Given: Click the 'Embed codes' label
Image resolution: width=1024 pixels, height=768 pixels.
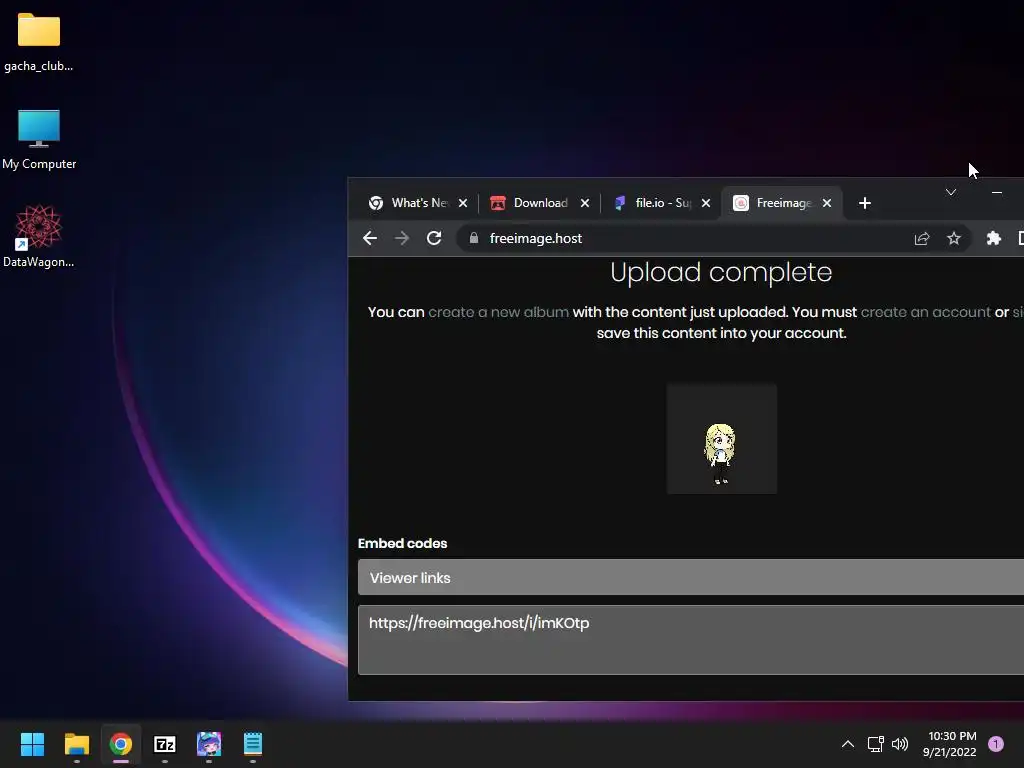Looking at the screenshot, I should tap(402, 543).
